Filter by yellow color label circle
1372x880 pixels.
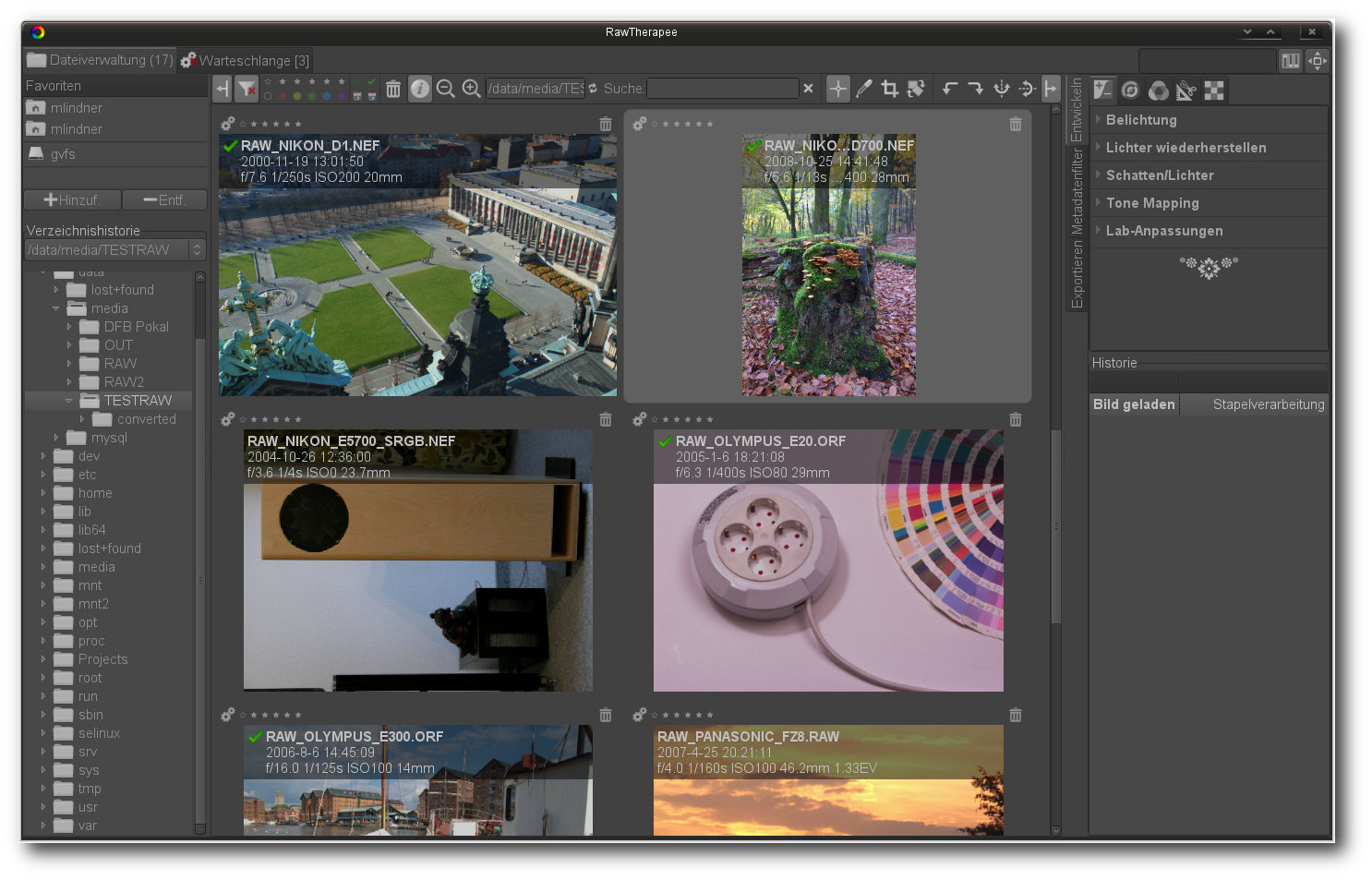click(297, 96)
